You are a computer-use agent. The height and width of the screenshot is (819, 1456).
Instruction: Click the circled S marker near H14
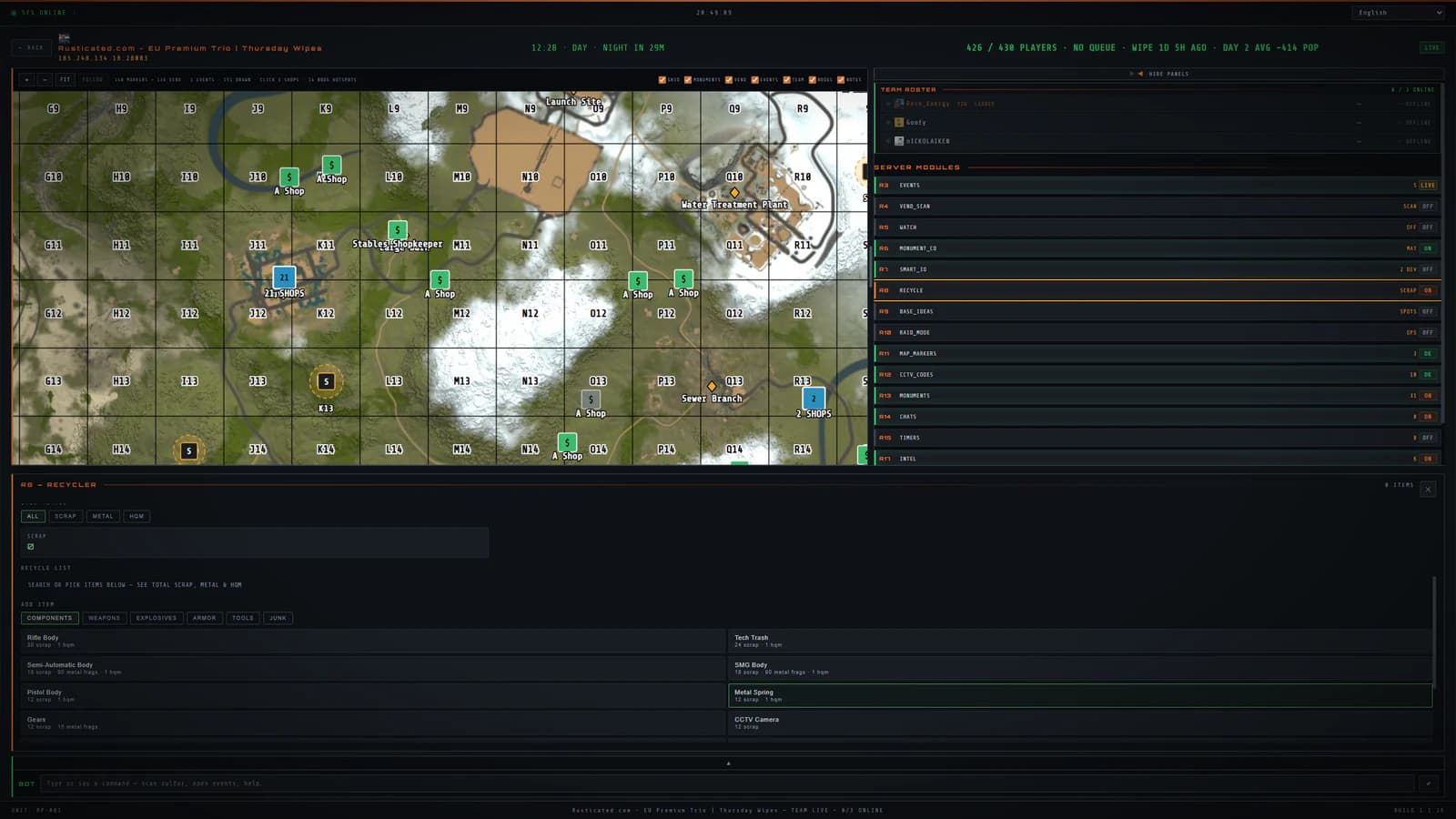coord(188,450)
